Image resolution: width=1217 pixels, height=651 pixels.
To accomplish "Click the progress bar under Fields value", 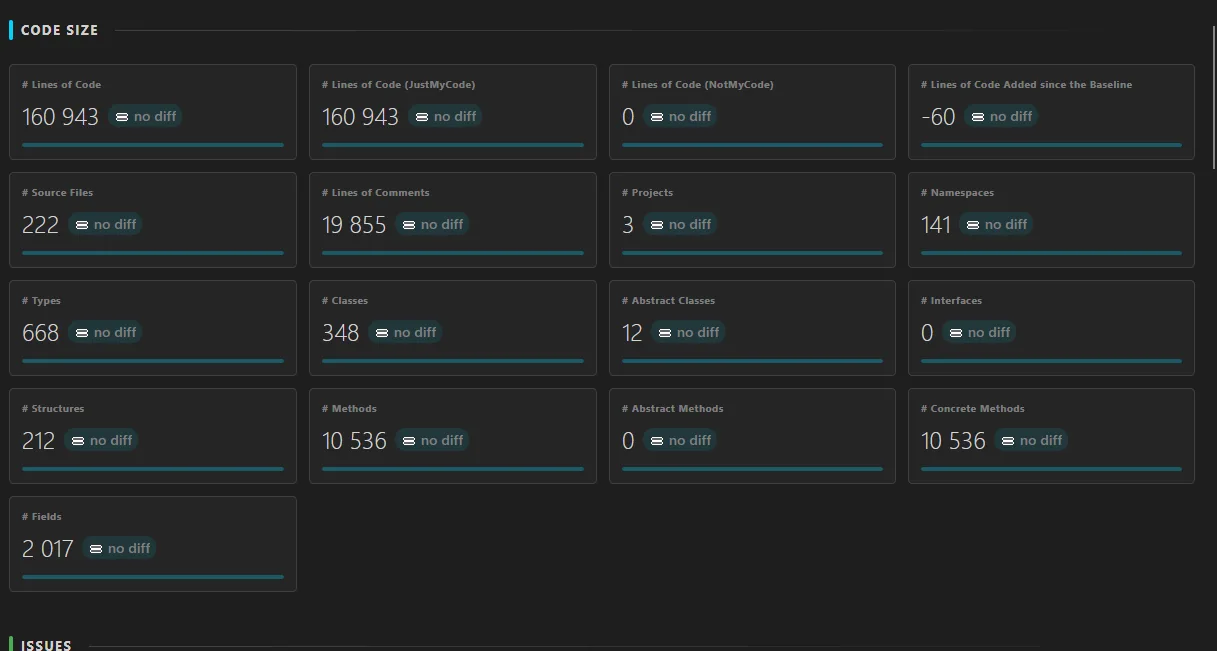I will (153, 577).
